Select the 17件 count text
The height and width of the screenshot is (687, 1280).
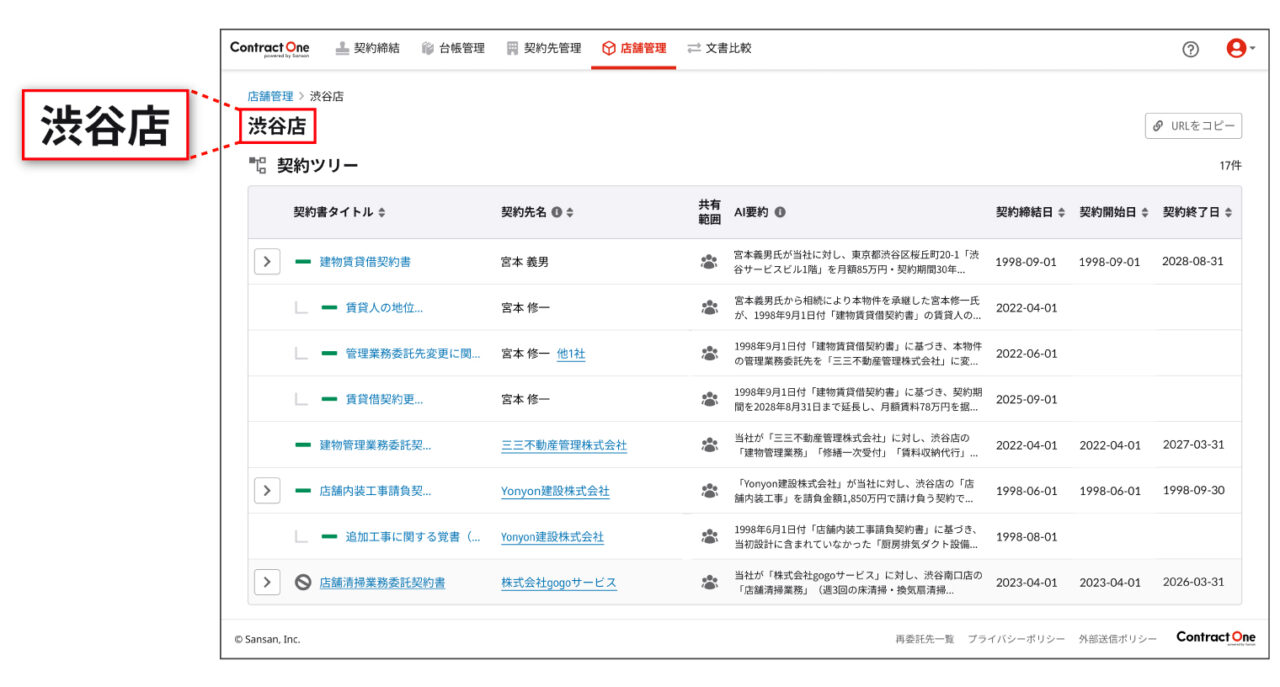[x=1230, y=166]
